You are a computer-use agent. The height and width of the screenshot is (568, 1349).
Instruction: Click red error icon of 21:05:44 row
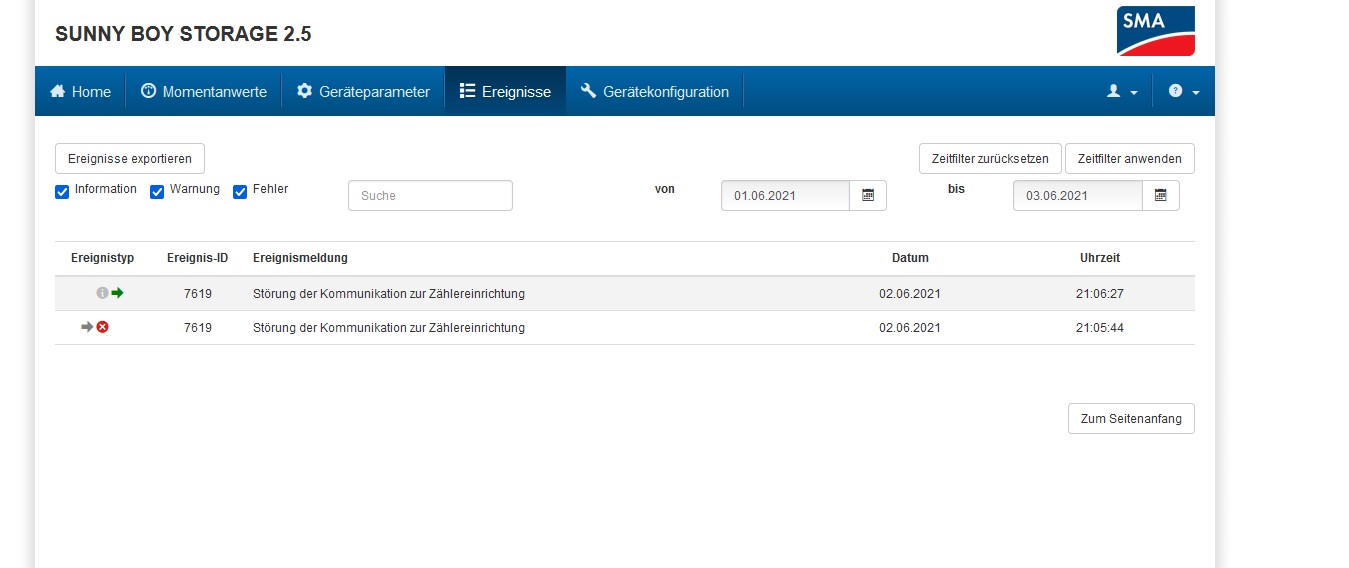102,327
